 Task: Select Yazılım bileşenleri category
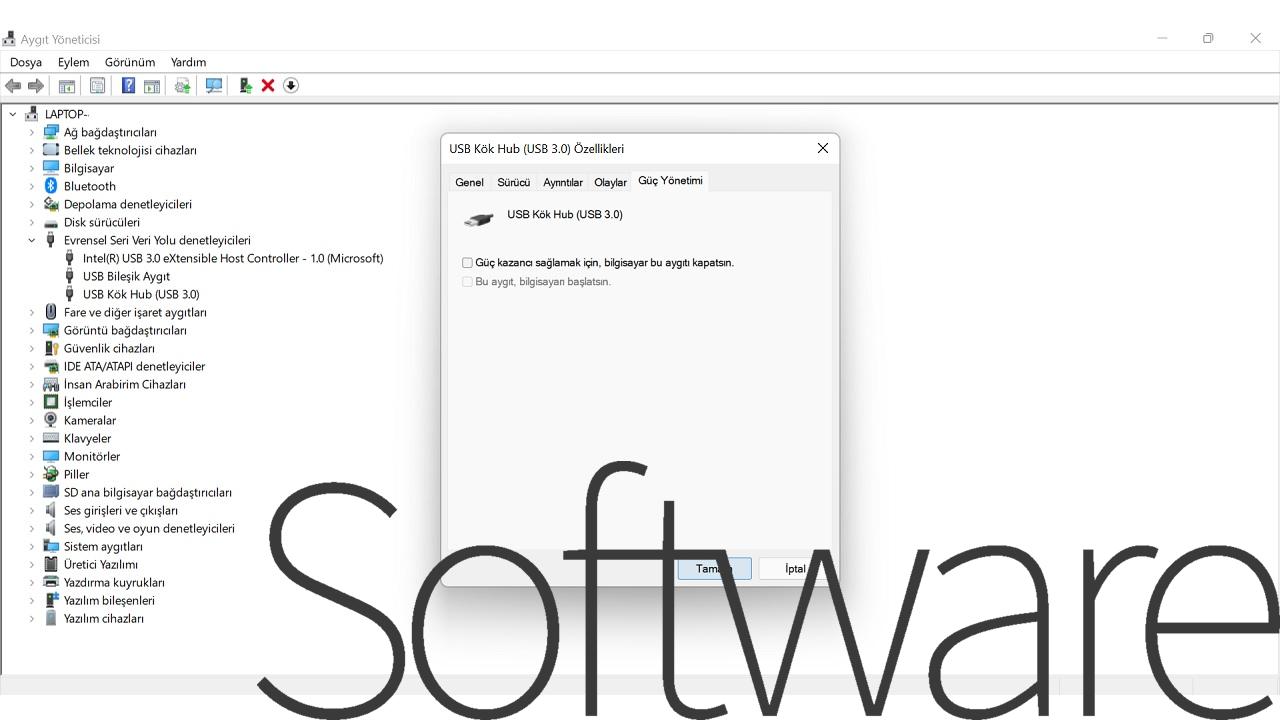[109, 600]
